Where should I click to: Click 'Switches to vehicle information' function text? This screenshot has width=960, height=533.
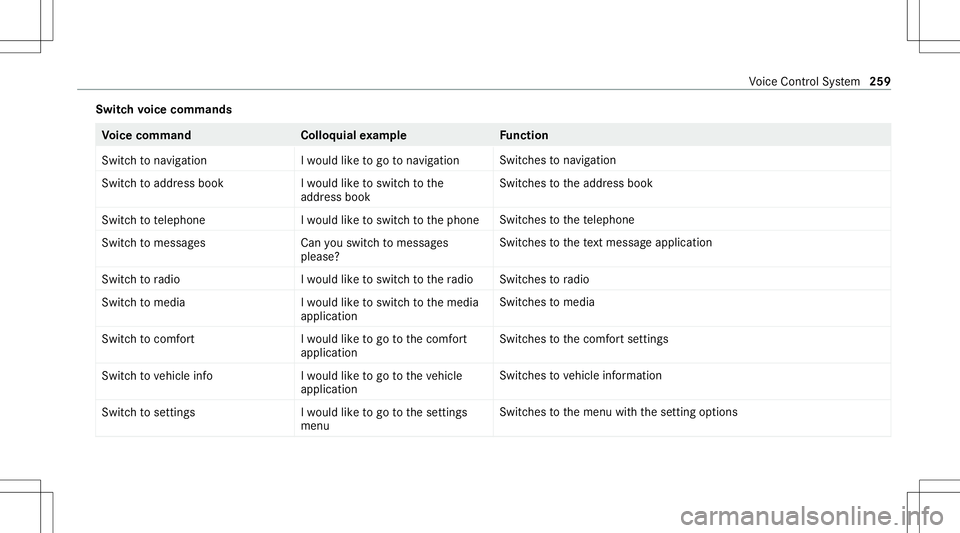click(580, 375)
